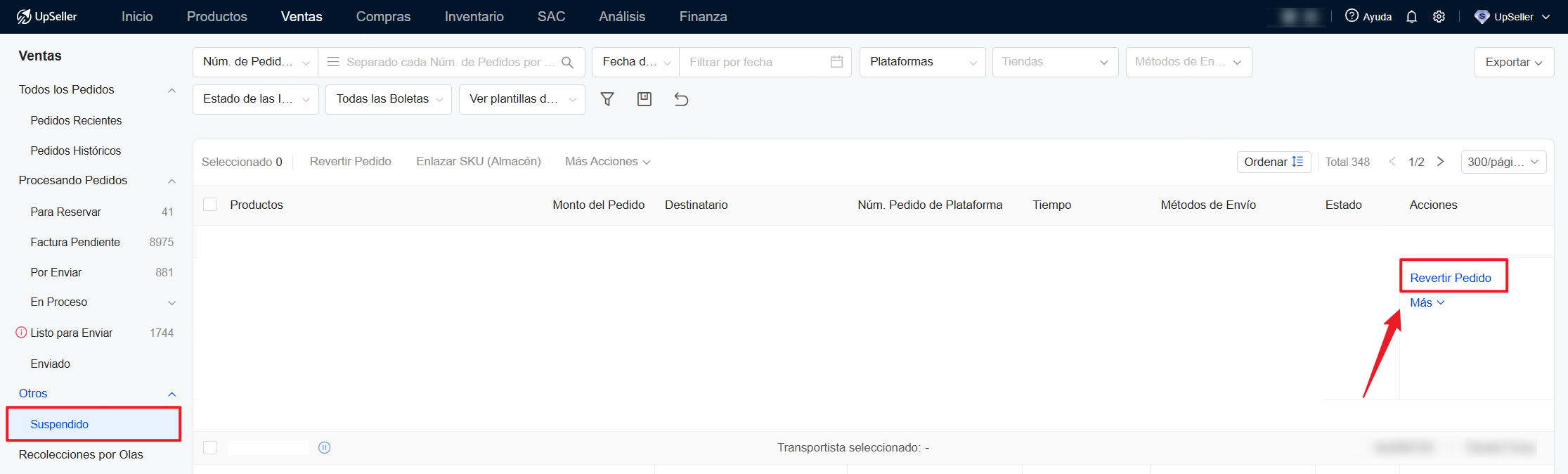Click the Total 348 count text

click(1347, 162)
